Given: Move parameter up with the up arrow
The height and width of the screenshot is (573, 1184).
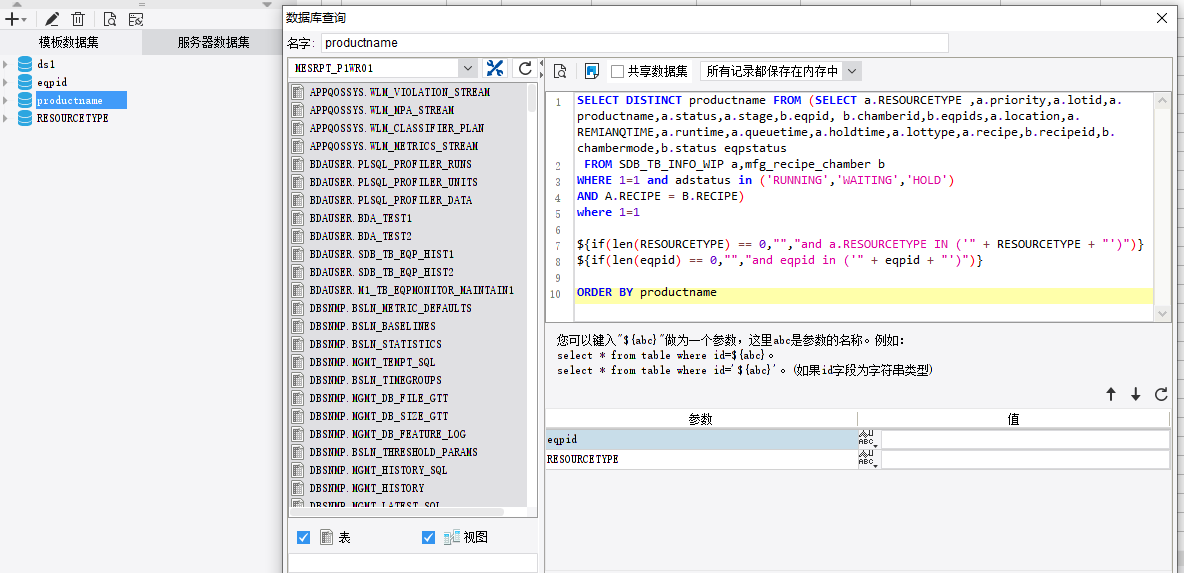Looking at the screenshot, I should 1111,394.
